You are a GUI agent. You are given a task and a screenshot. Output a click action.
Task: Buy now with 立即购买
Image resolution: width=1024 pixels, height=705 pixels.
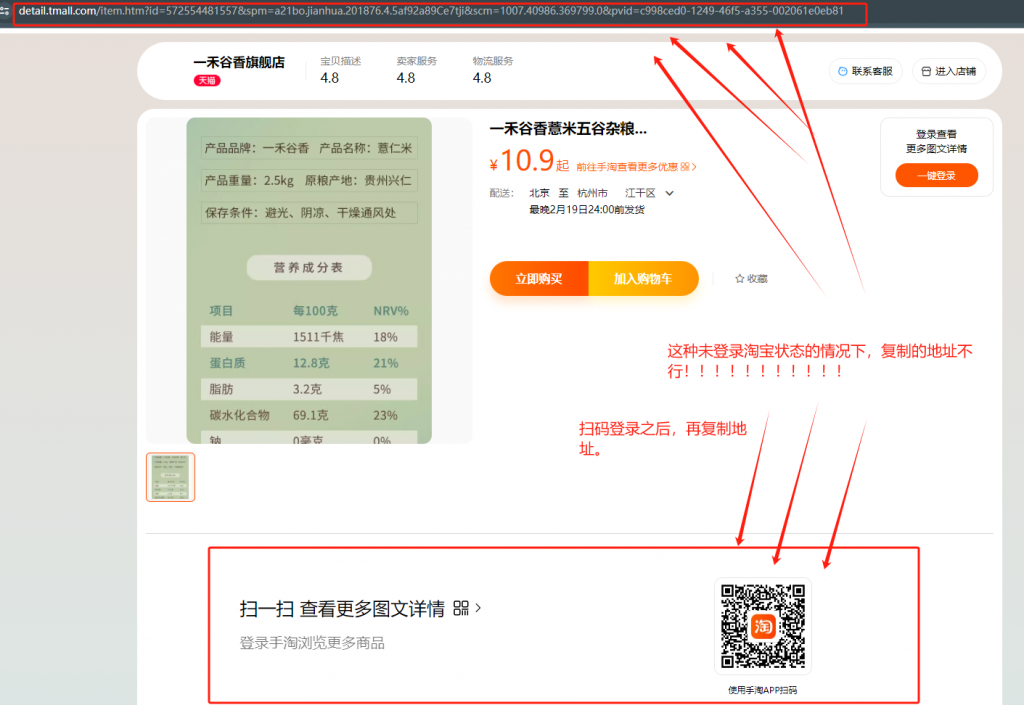539,279
